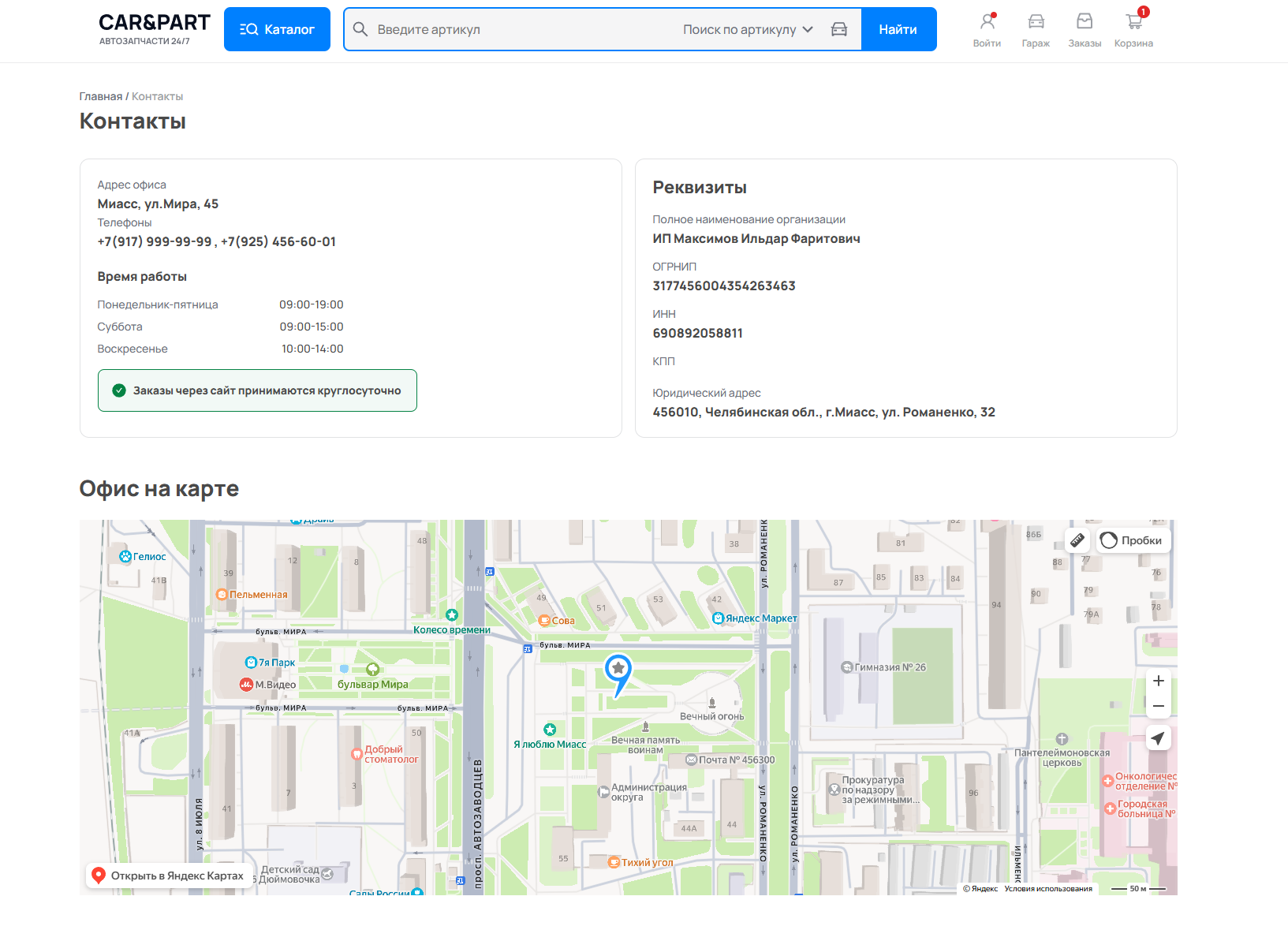The image size is (1288, 941).
Task: Go to Главная via breadcrumb
Action: click(x=100, y=96)
